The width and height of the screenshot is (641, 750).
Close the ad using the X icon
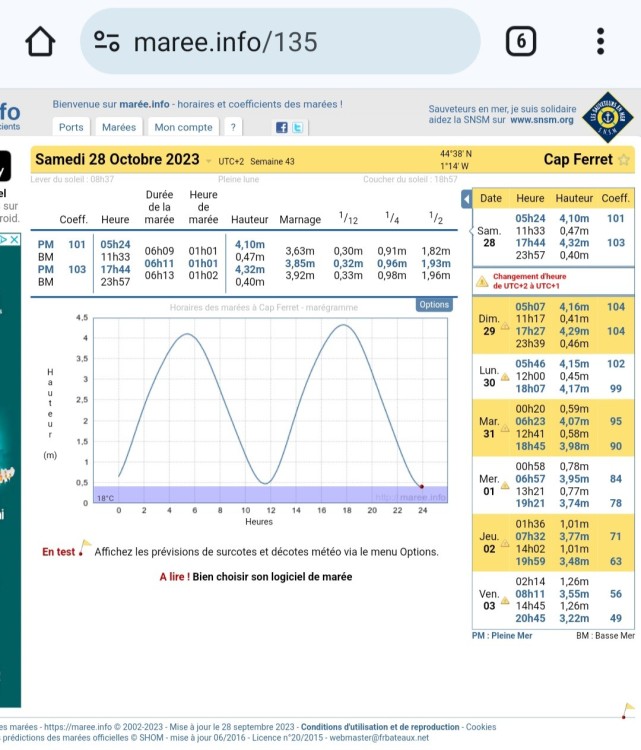[14, 240]
